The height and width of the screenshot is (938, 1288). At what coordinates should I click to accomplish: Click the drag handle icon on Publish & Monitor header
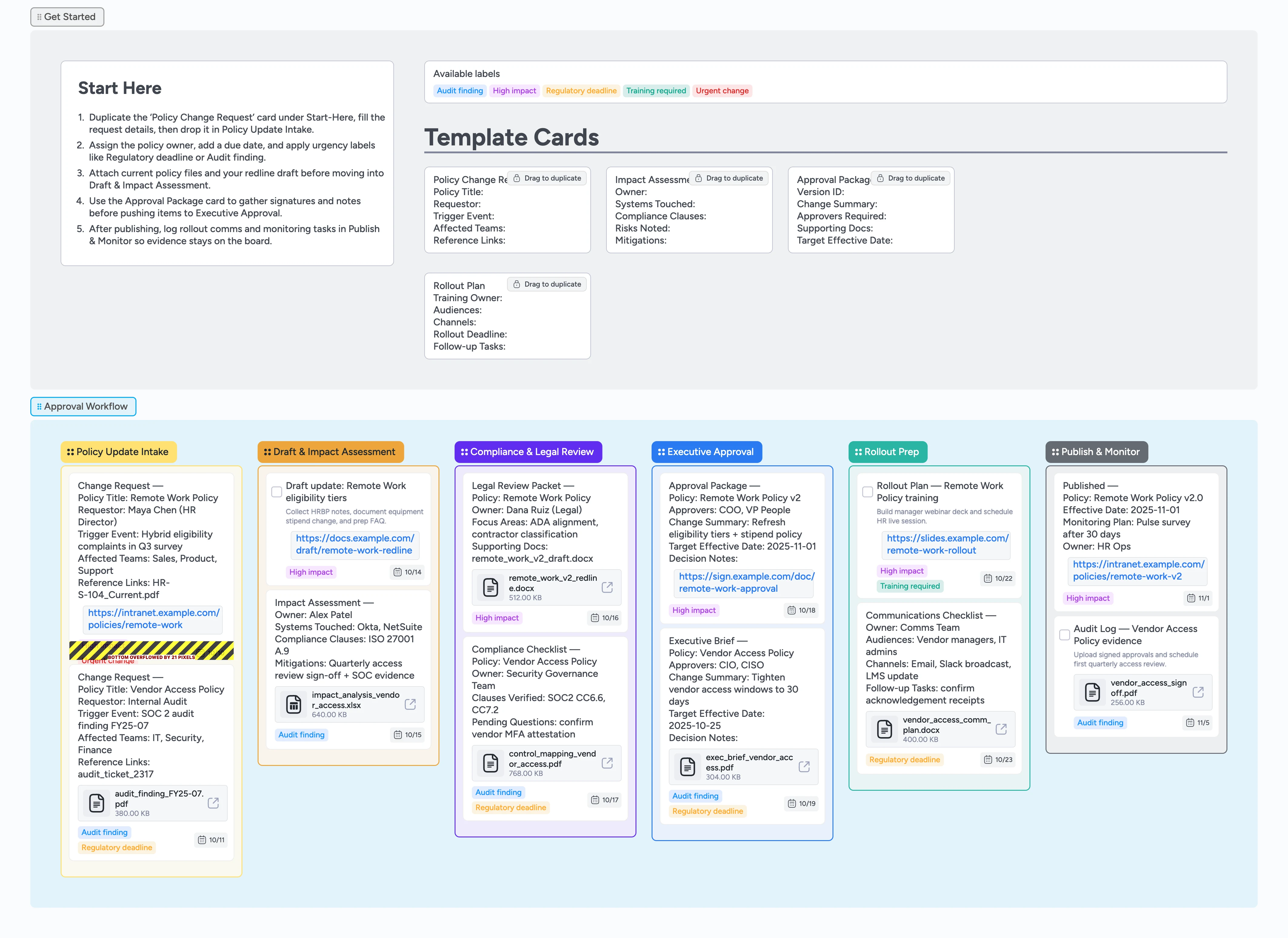pyautogui.click(x=1056, y=451)
